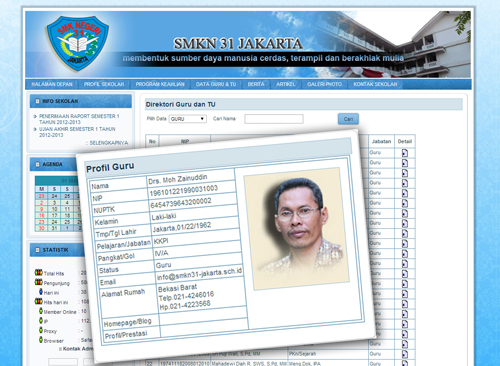Click the name Drs. Moh Zainuddin
This screenshot has width=500, height=366.
[178, 179]
